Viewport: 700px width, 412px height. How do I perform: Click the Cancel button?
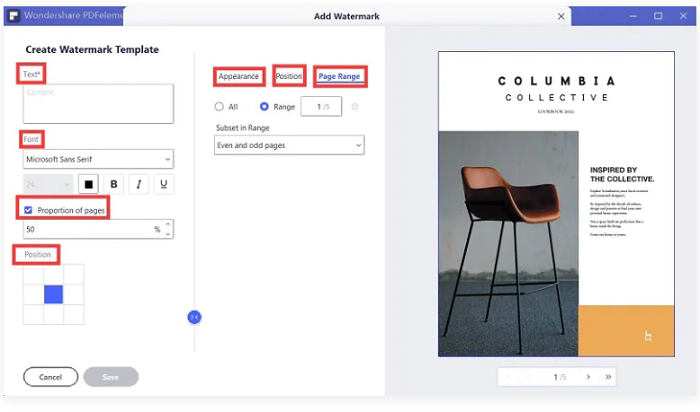[x=50, y=377]
